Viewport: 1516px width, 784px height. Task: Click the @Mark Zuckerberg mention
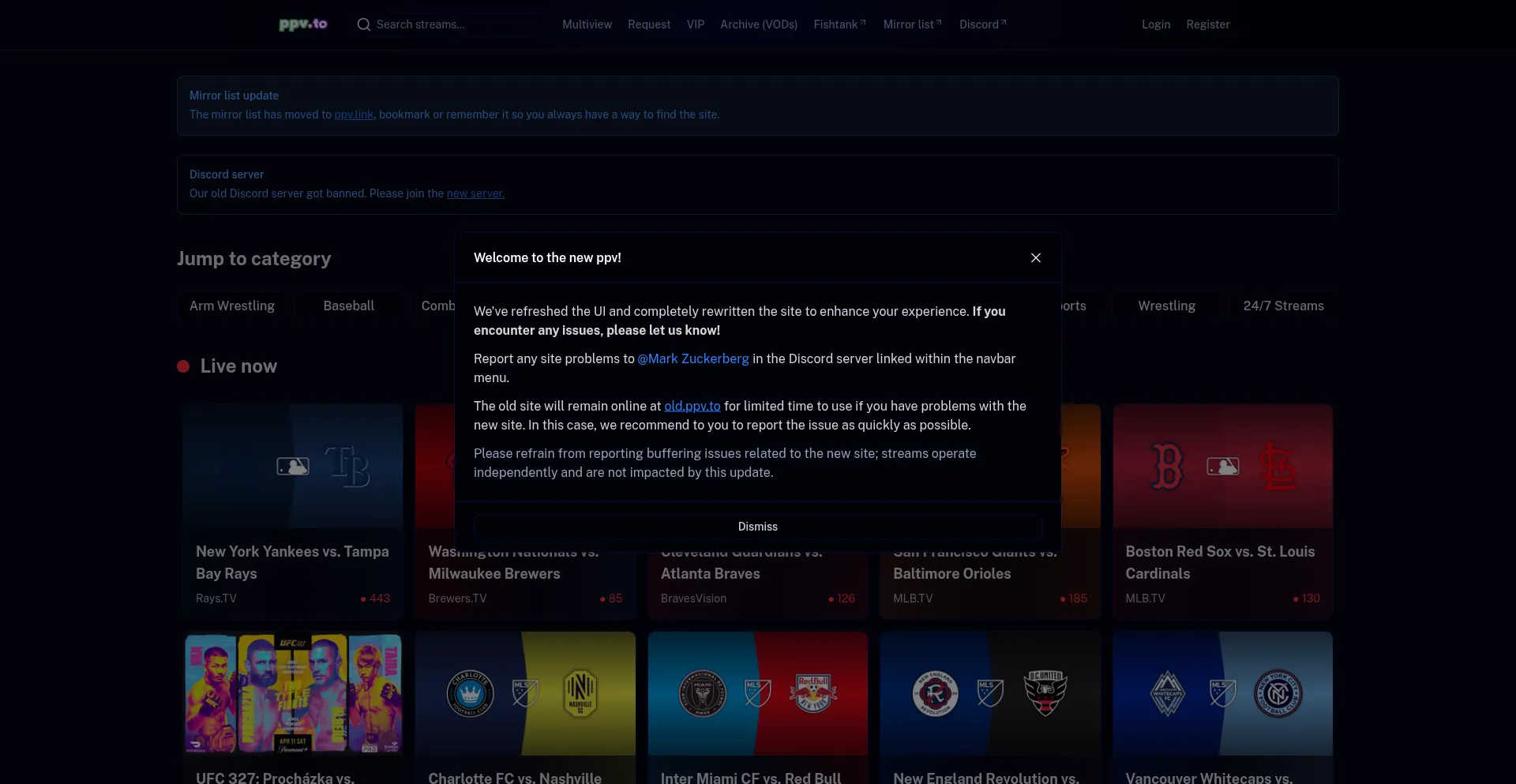[x=693, y=358]
